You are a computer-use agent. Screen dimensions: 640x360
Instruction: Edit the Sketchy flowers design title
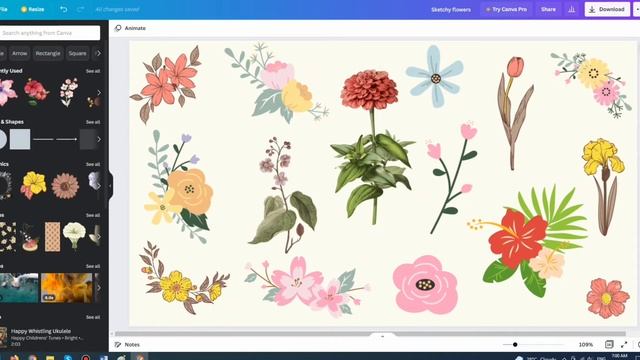[x=451, y=9]
